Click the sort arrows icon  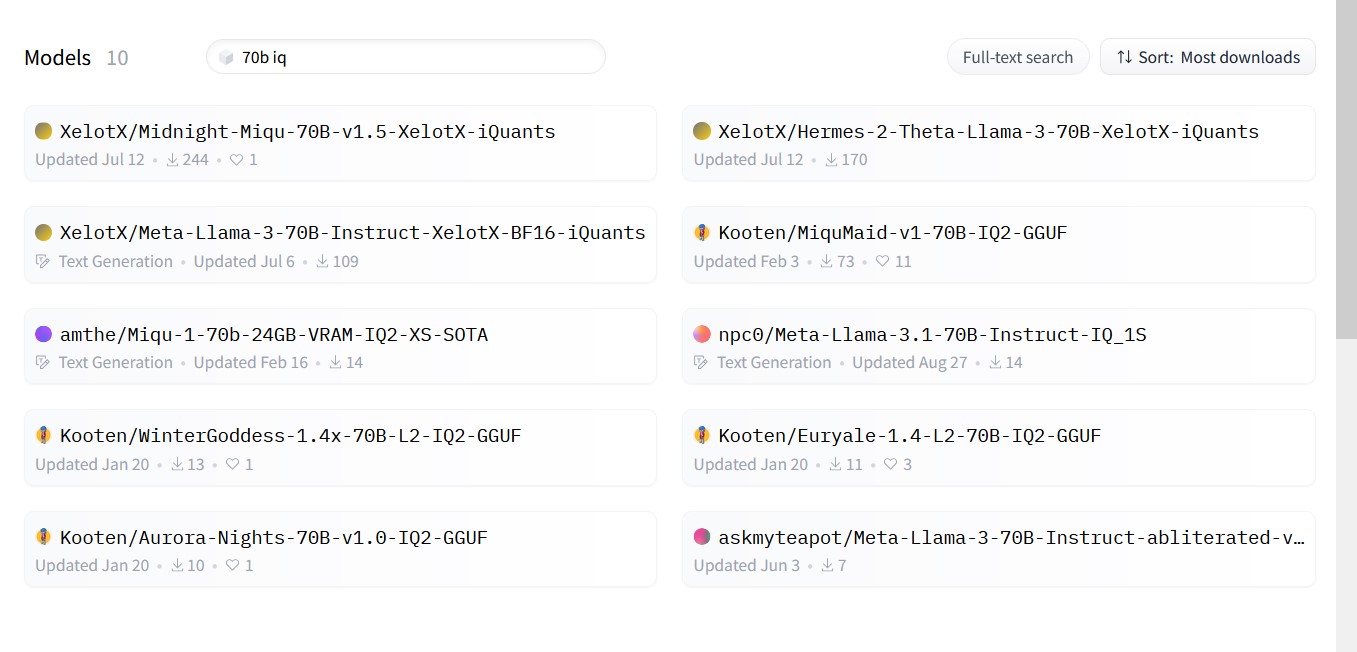1125,57
